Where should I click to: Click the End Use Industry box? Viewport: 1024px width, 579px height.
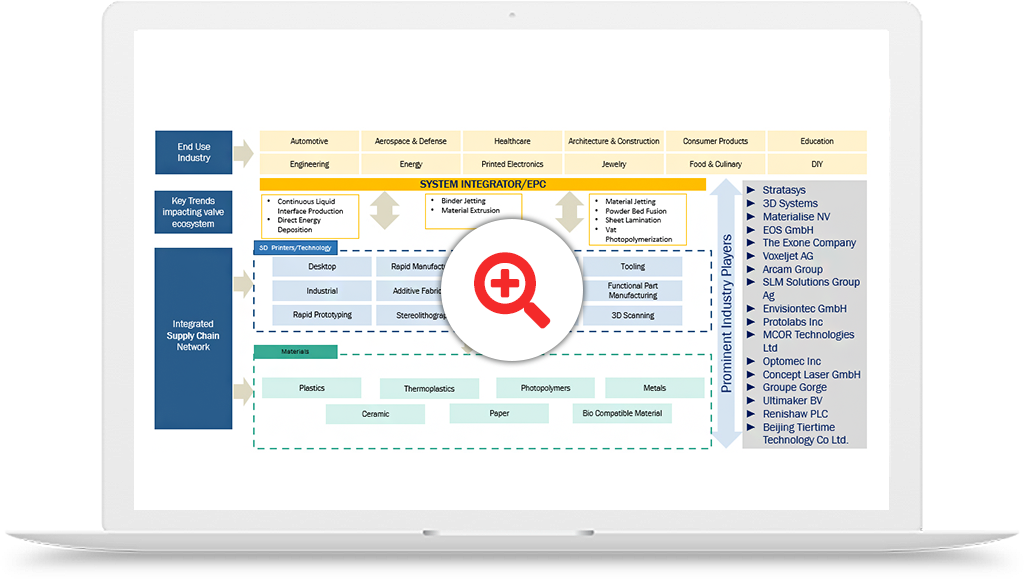pos(194,152)
